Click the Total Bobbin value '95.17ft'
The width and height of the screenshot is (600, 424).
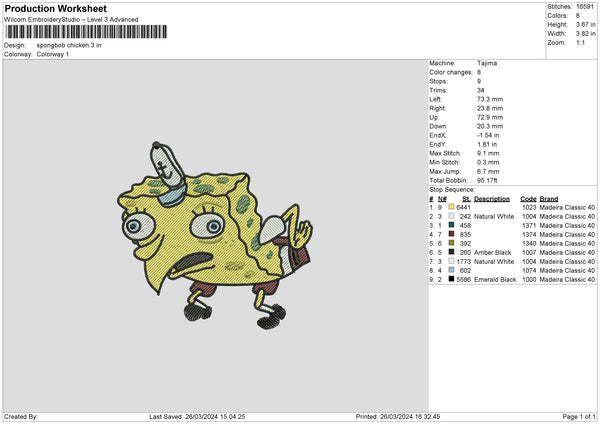487,180
